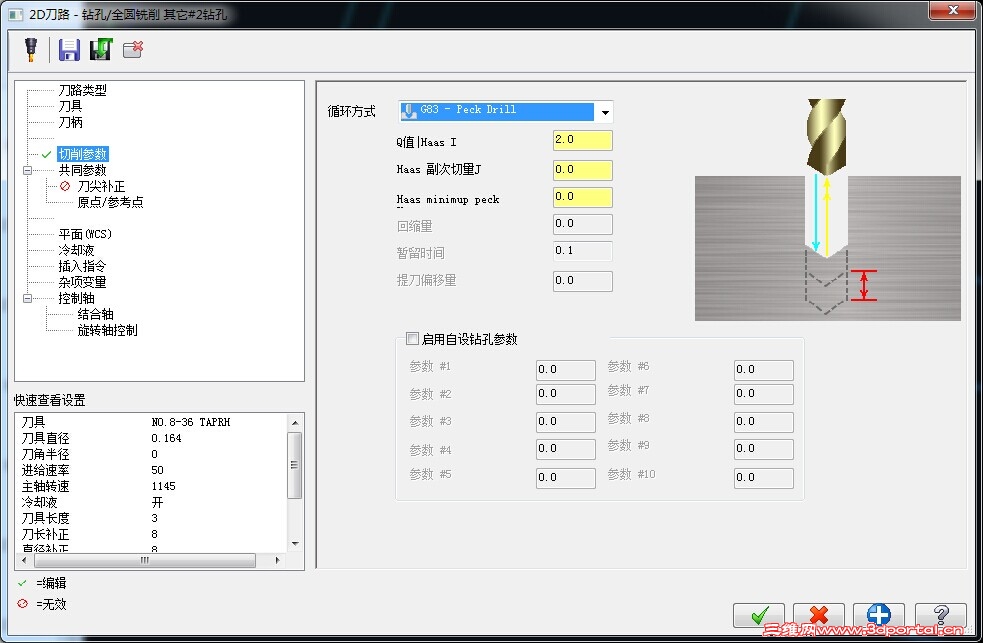Click the 回缩量 input field
Viewport: 983px width, 643px height.
point(582,224)
